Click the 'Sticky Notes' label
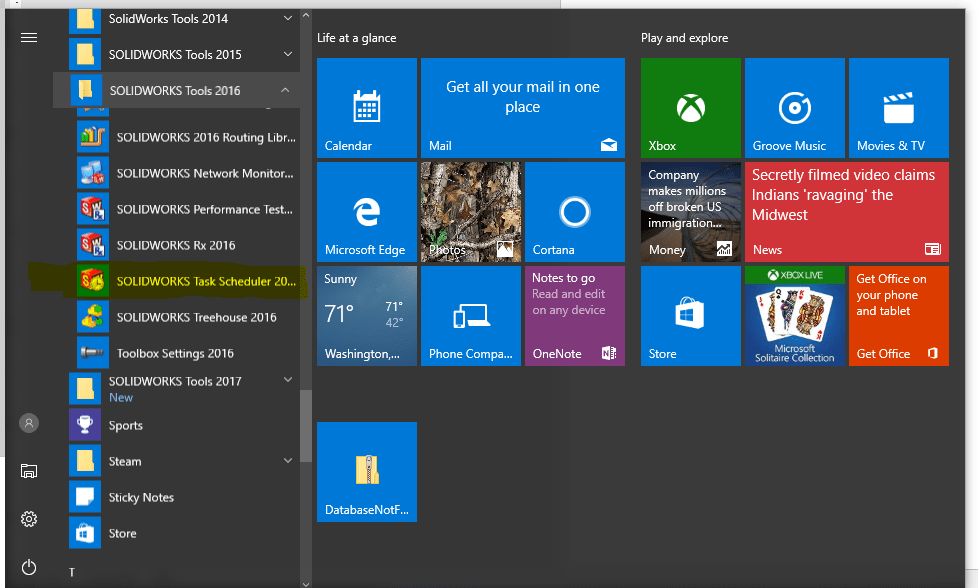Image resolution: width=978 pixels, height=588 pixels. (x=141, y=498)
